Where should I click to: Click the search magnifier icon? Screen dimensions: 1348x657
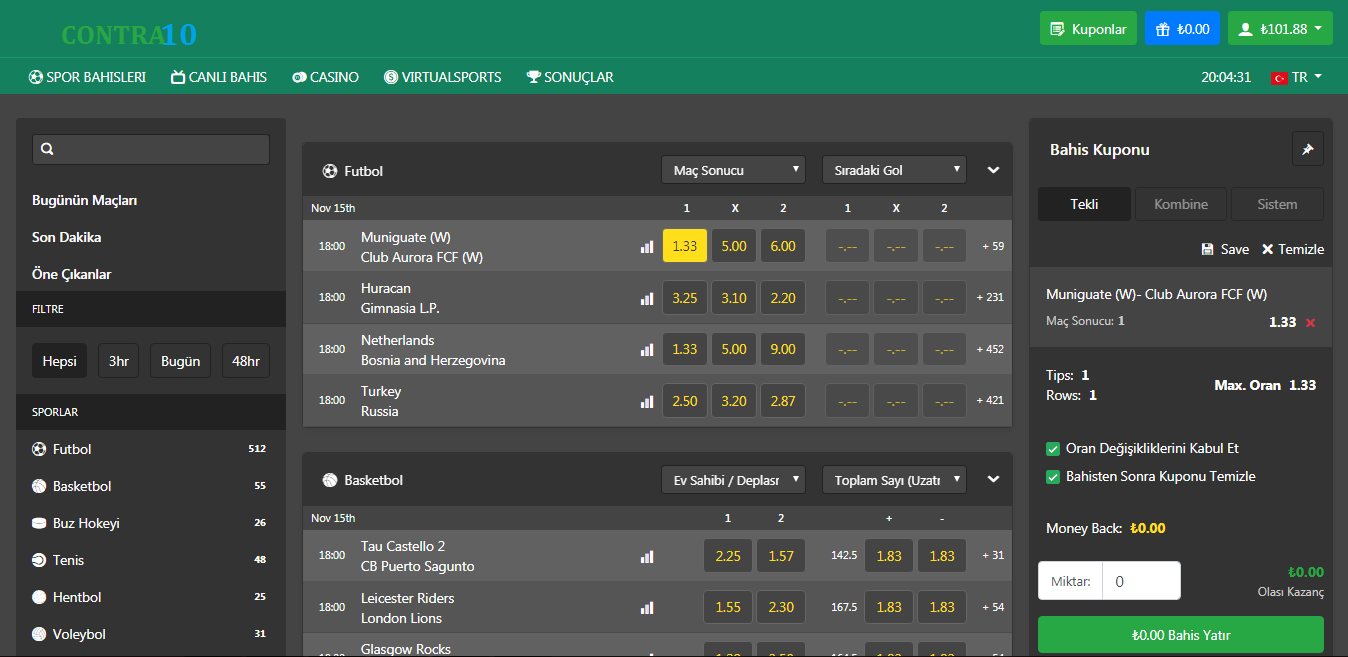47,150
